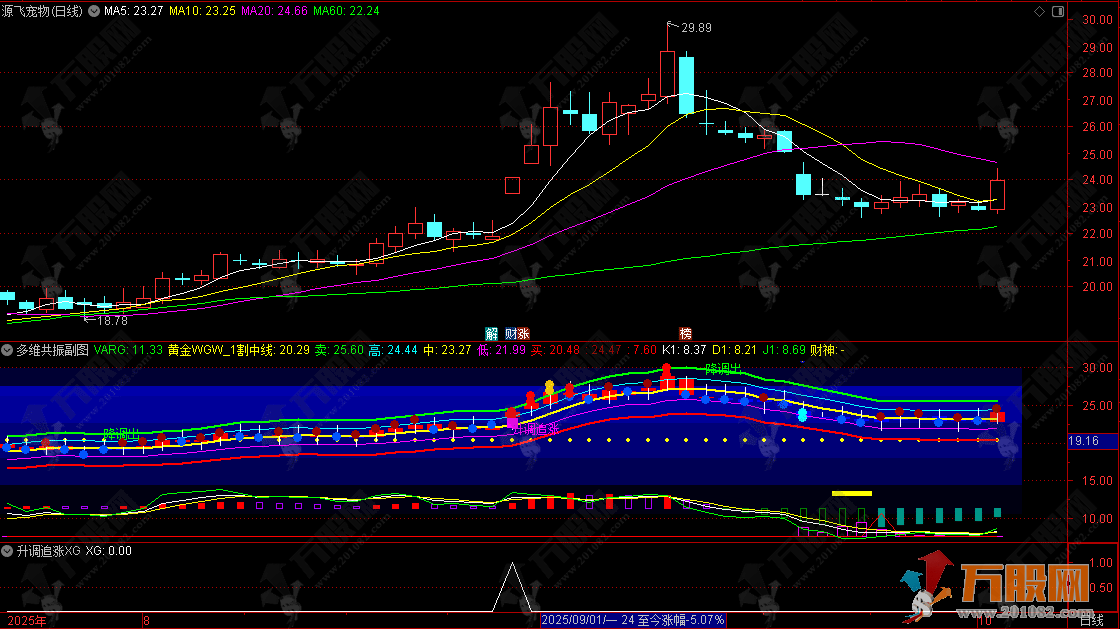Screen dimensions: 1120x629
Task: Open the 多维共振副图 indicator dropdown arrow
Action: tap(7, 351)
